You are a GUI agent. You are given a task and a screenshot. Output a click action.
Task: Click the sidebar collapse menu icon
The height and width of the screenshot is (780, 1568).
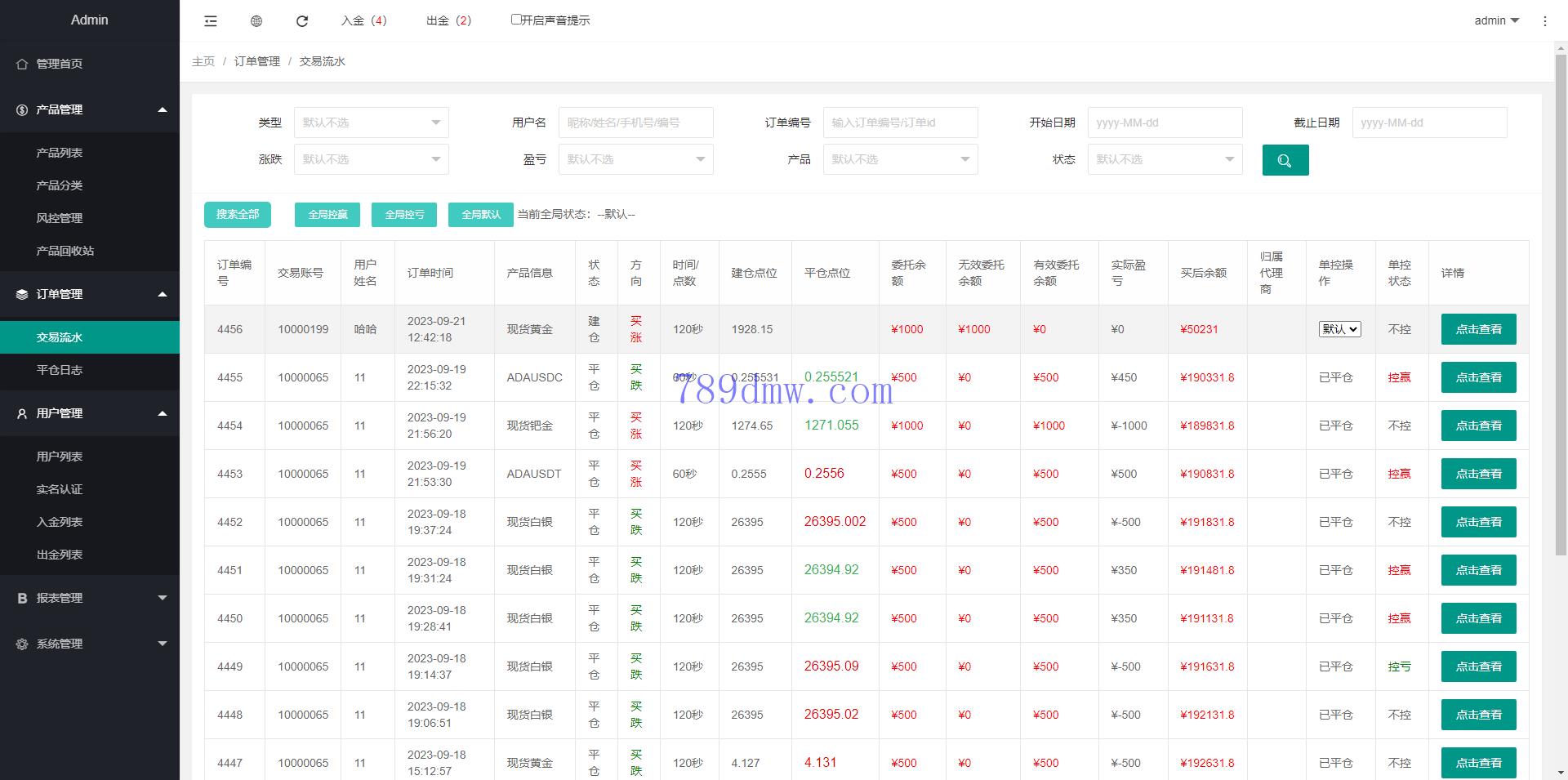(x=211, y=21)
